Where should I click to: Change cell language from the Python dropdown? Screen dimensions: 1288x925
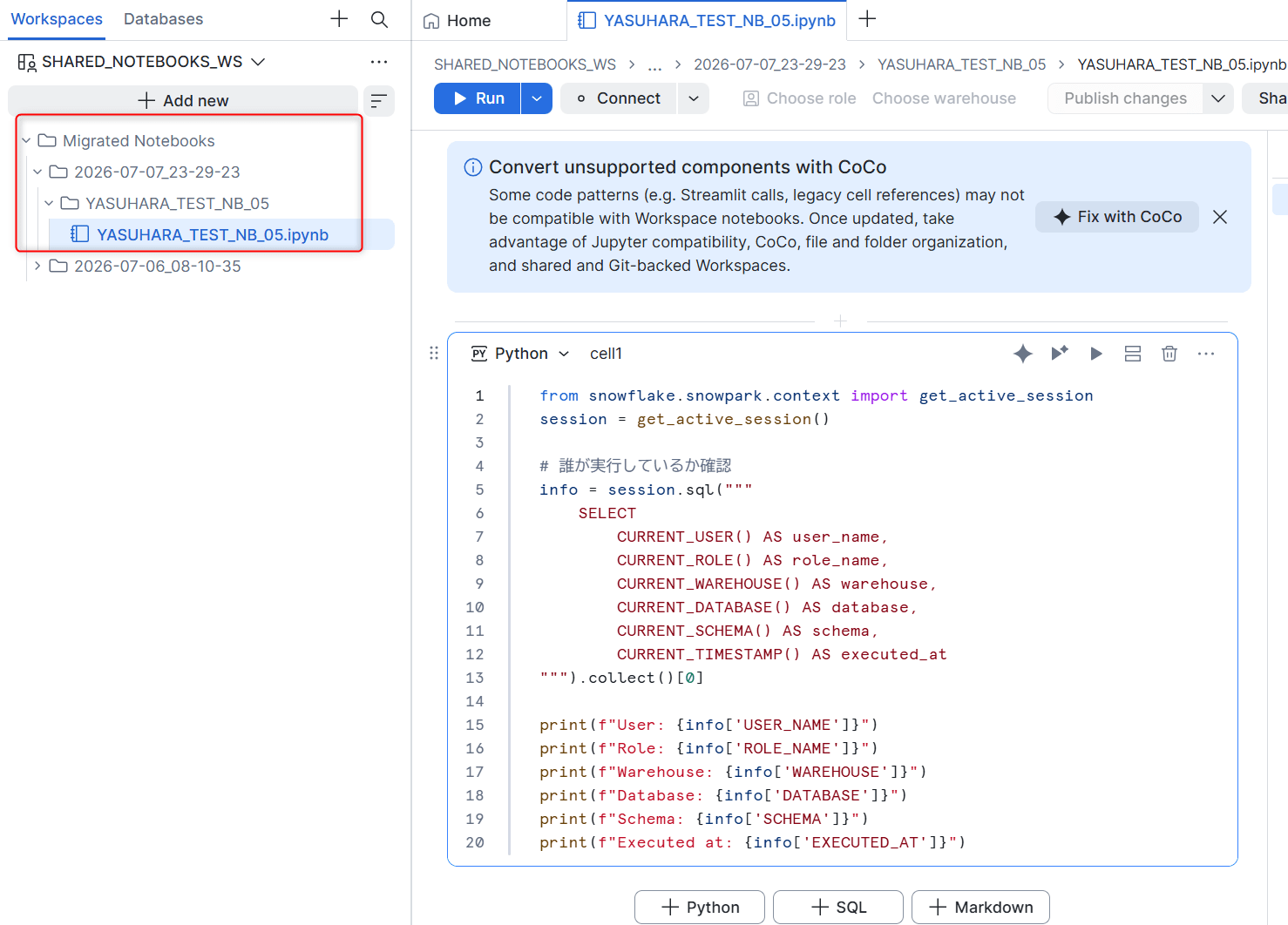coord(520,354)
